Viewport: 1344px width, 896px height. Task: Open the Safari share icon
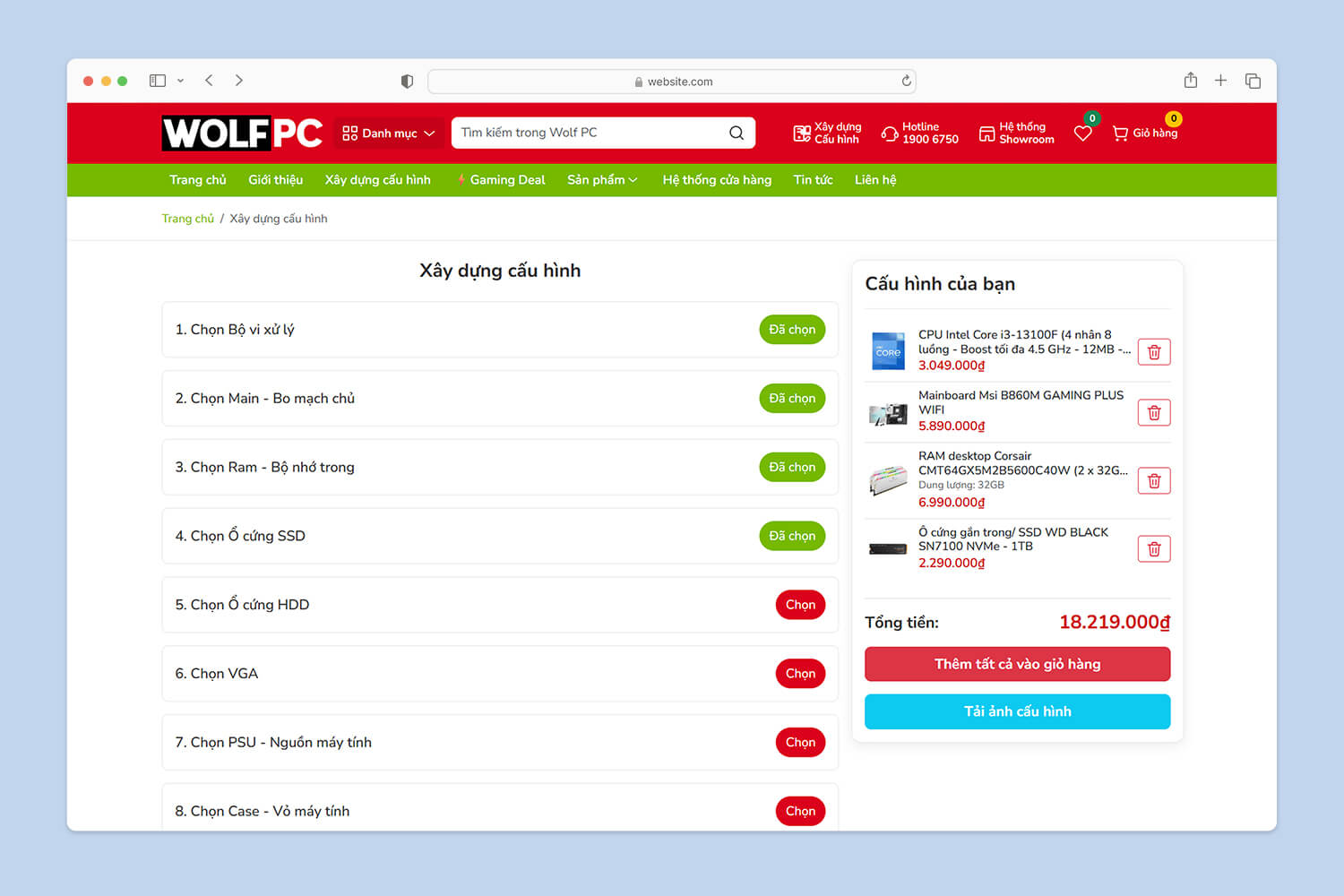[1191, 80]
